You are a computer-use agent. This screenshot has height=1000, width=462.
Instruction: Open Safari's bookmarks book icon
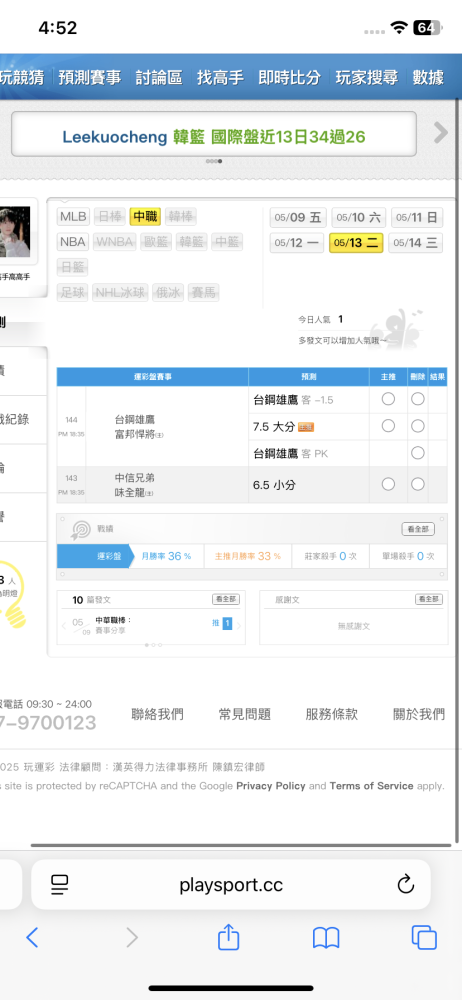325,938
